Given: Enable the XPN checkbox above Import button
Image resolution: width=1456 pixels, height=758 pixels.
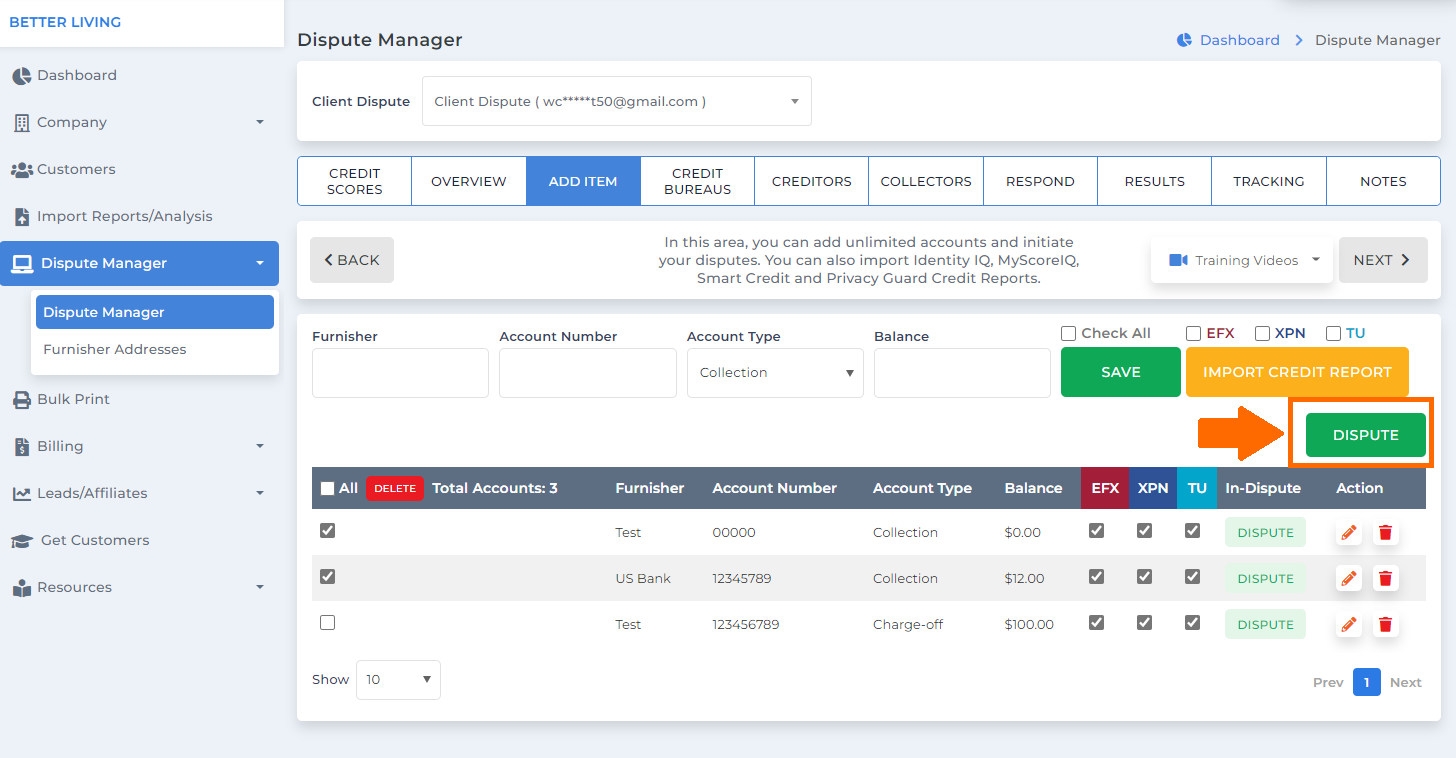Looking at the screenshot, I should pos(1262,333).
